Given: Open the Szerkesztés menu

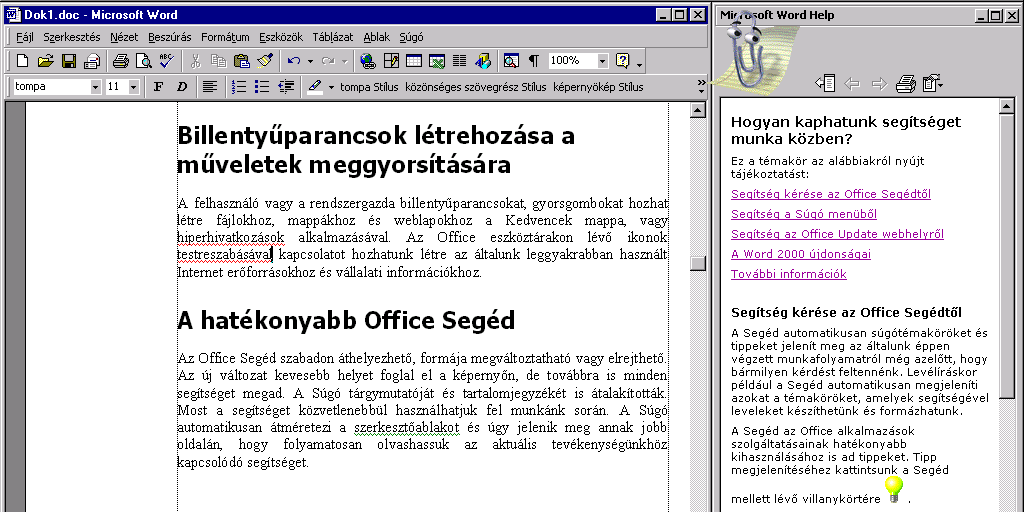Looking at the screenshot, I should pyautogui.click(x=72, y=37).
